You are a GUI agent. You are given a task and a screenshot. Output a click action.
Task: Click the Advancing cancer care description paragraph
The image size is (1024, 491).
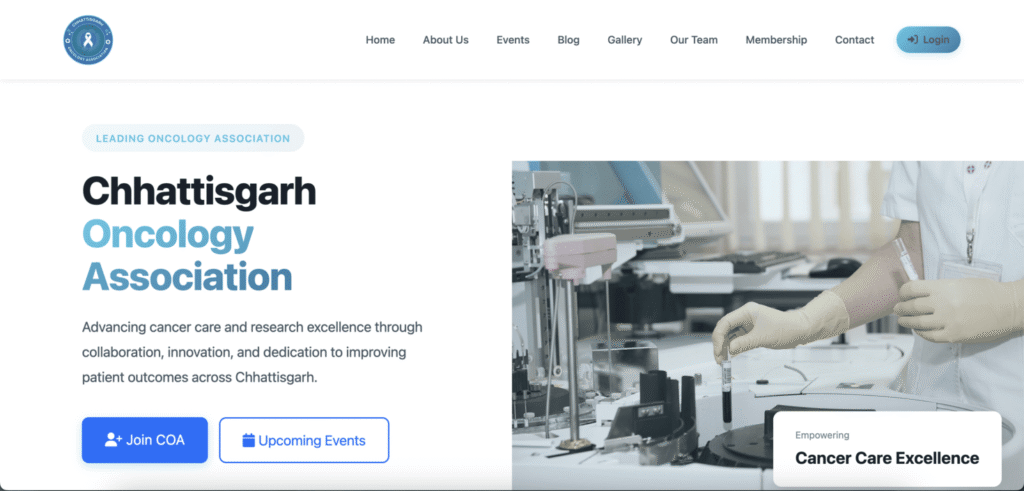pyautogui.click(x=252, y=352)
